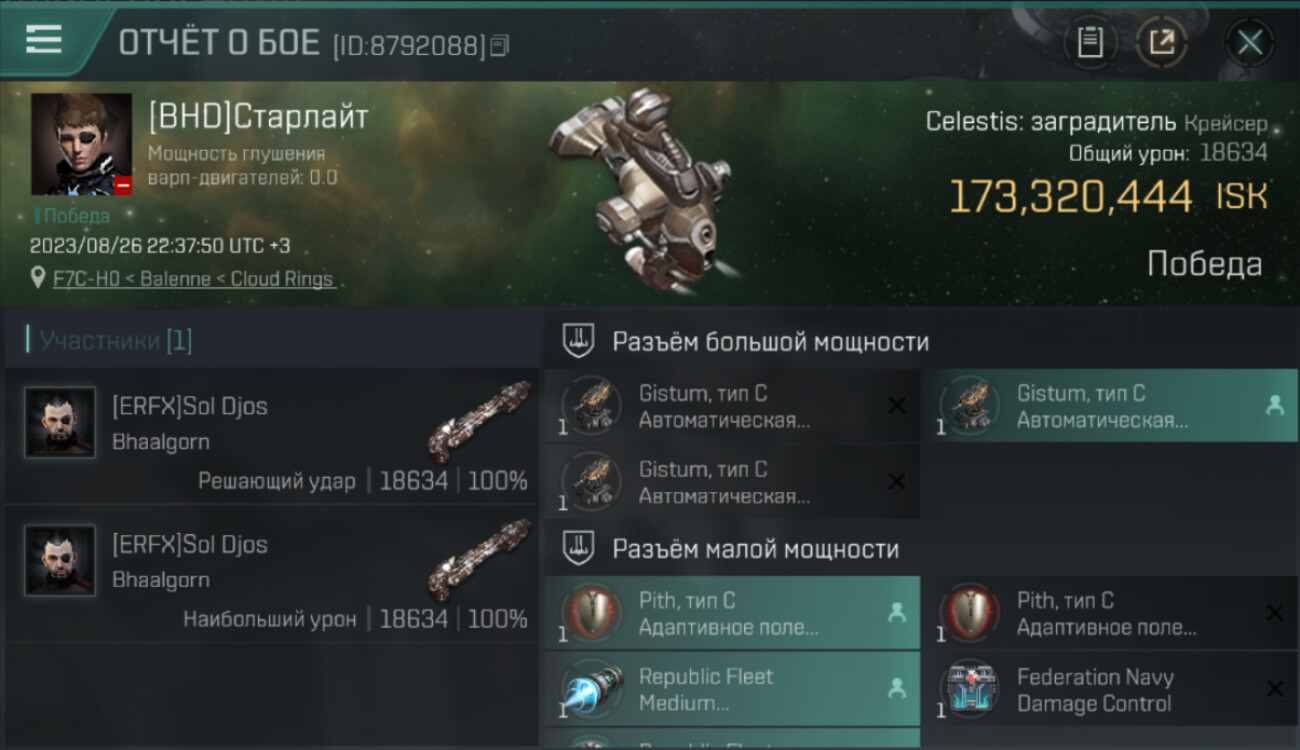Click the Republic Fleet Medium module icon
The height and width of the screenshot is (750, 1300).
click(x=588, y=690)
